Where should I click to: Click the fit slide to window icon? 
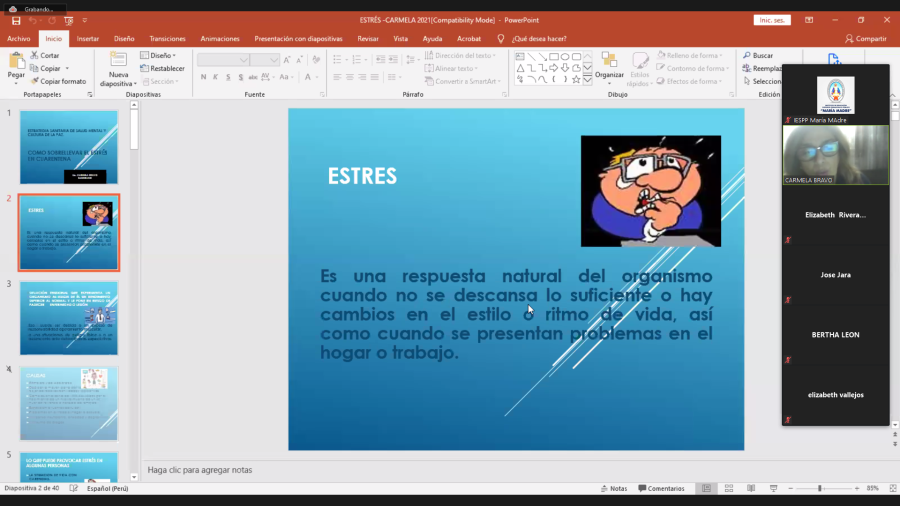[890, 489]
